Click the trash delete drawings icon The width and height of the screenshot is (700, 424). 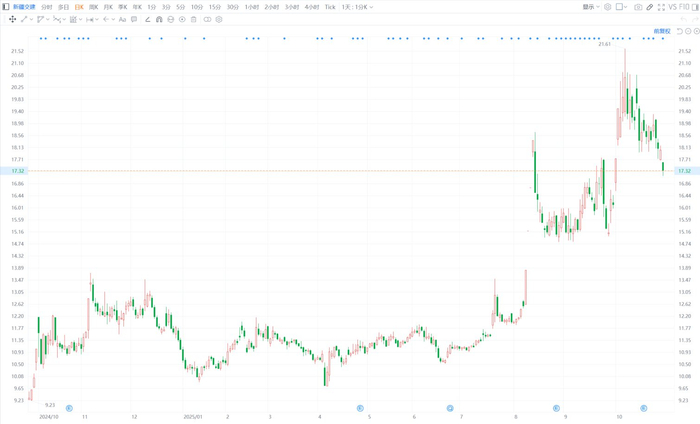pyautogui.click(x=193, y=19)
